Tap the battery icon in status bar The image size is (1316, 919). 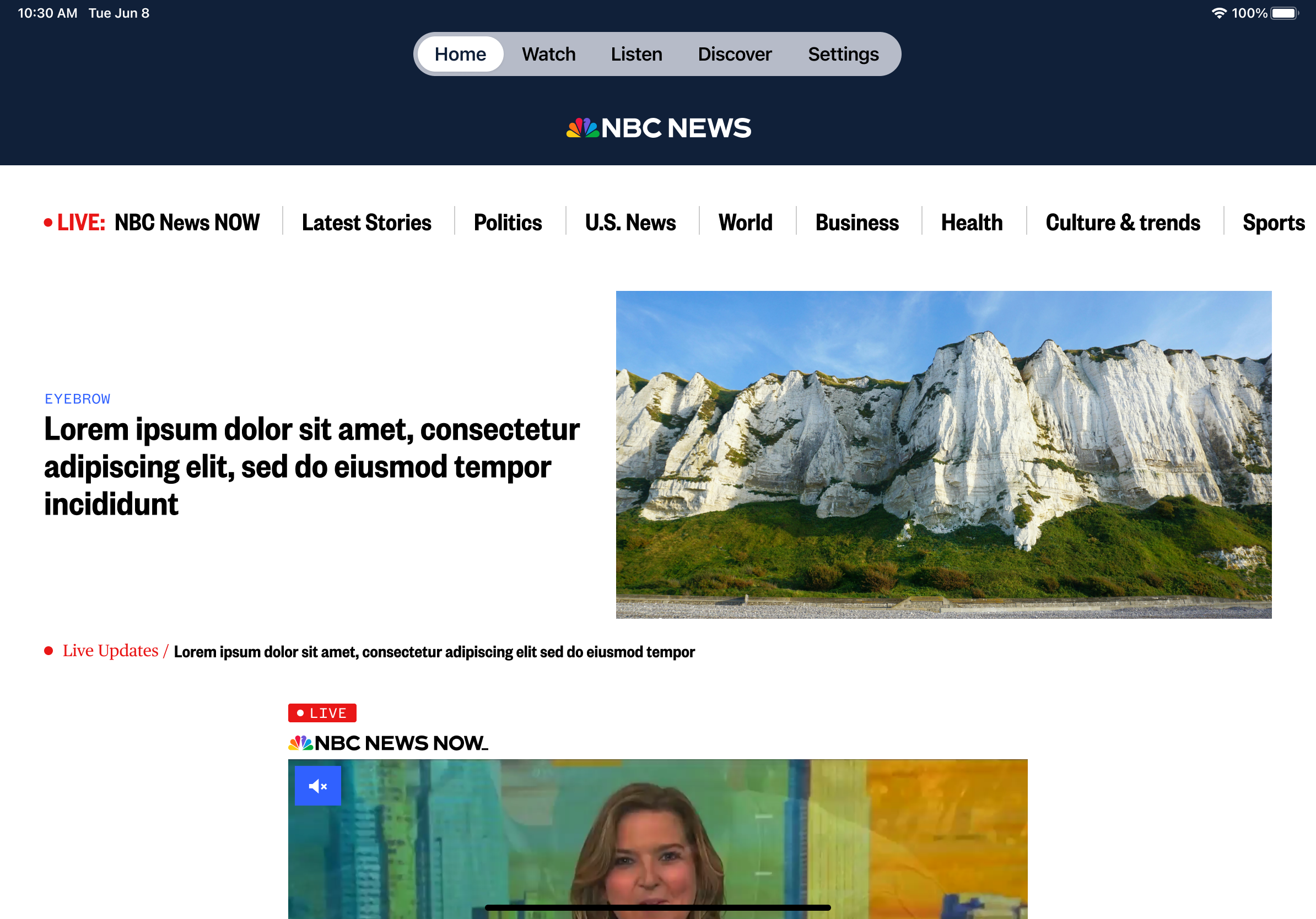point(1285,13)
